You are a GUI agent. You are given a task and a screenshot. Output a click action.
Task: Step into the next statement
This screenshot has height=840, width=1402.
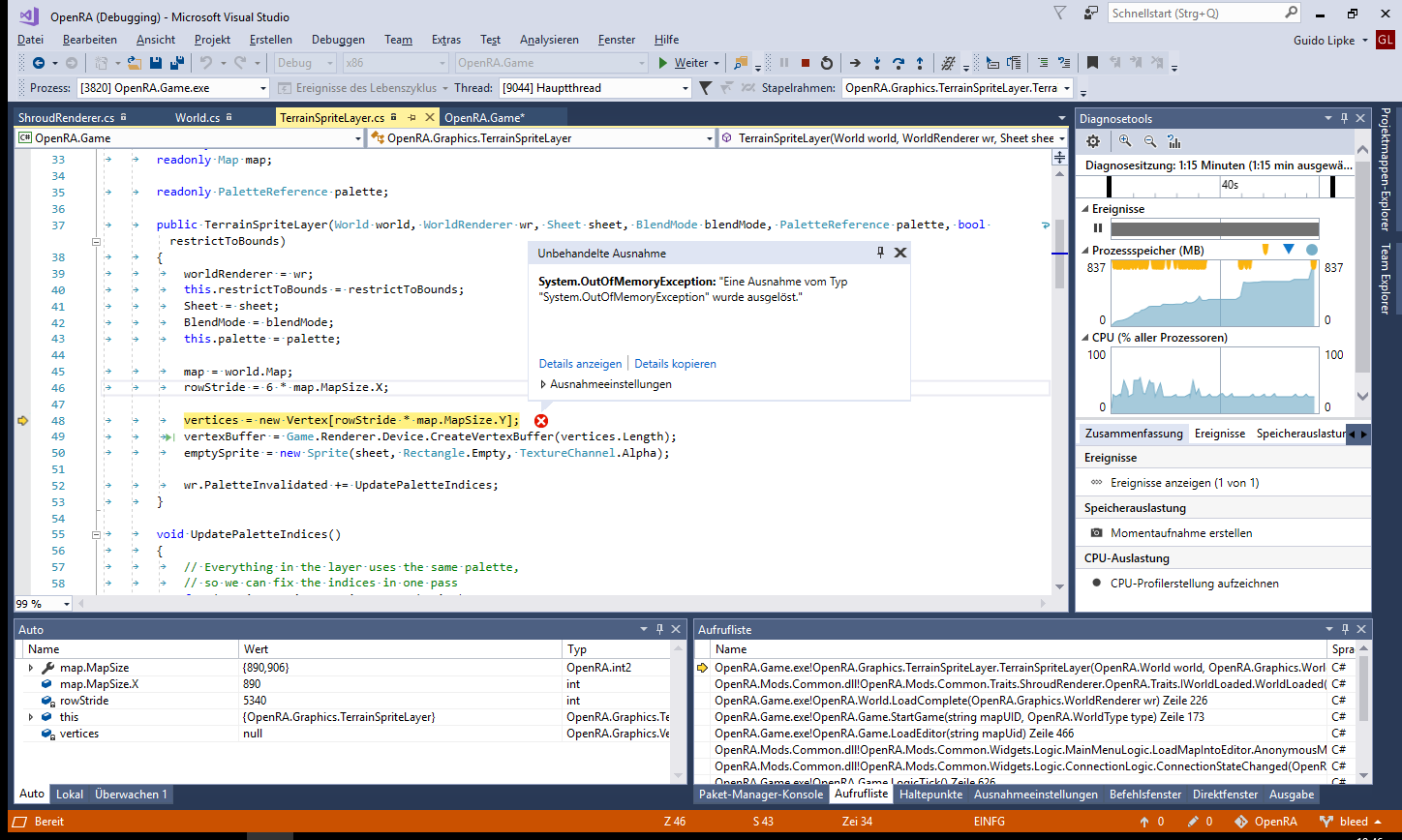point(876,62)
